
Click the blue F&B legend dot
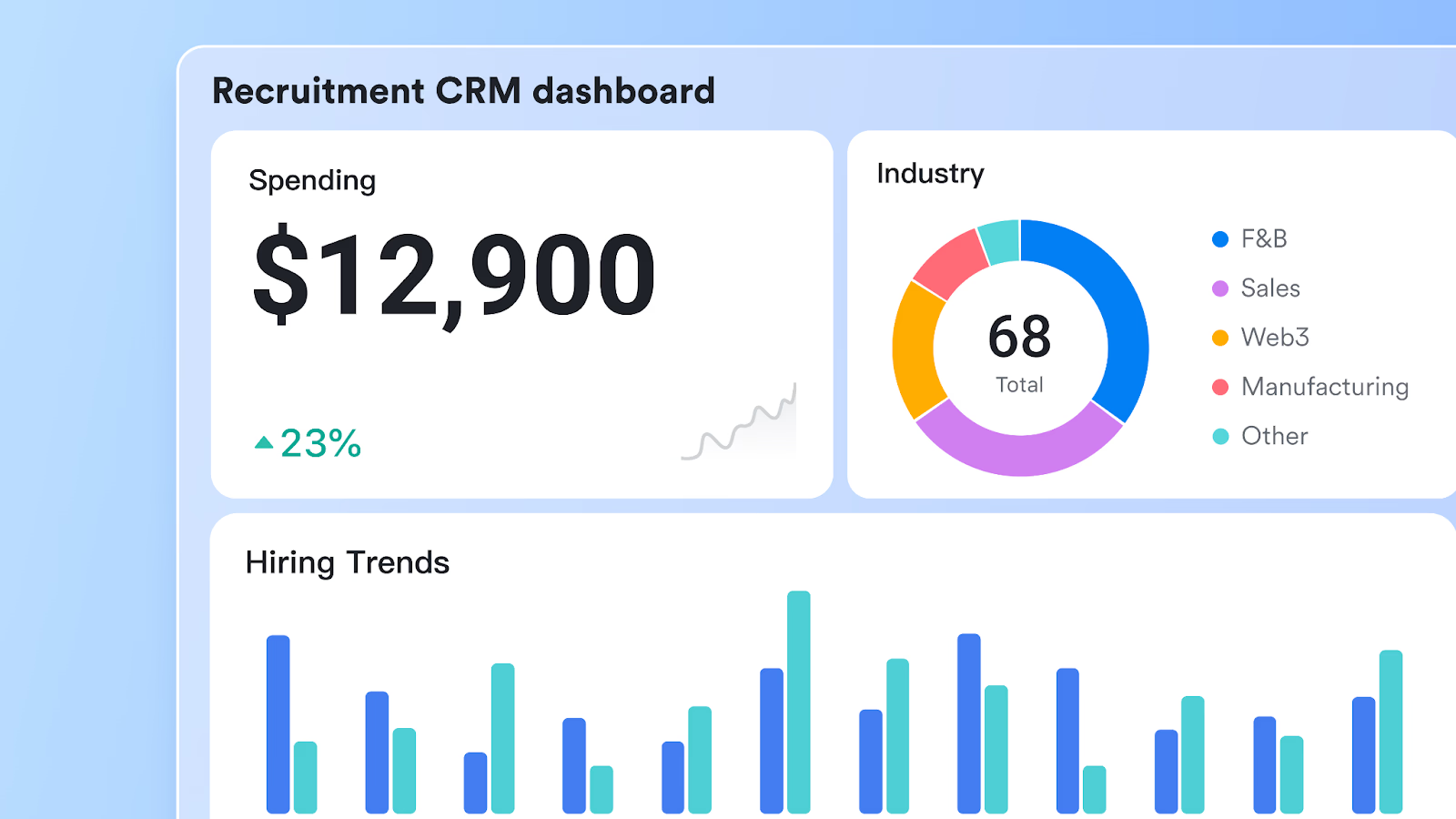pos(1220,239)
